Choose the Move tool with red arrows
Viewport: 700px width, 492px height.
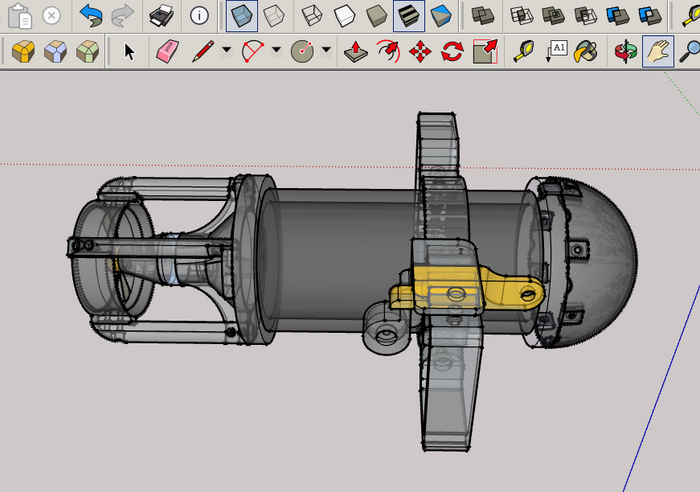click(420, 51)
